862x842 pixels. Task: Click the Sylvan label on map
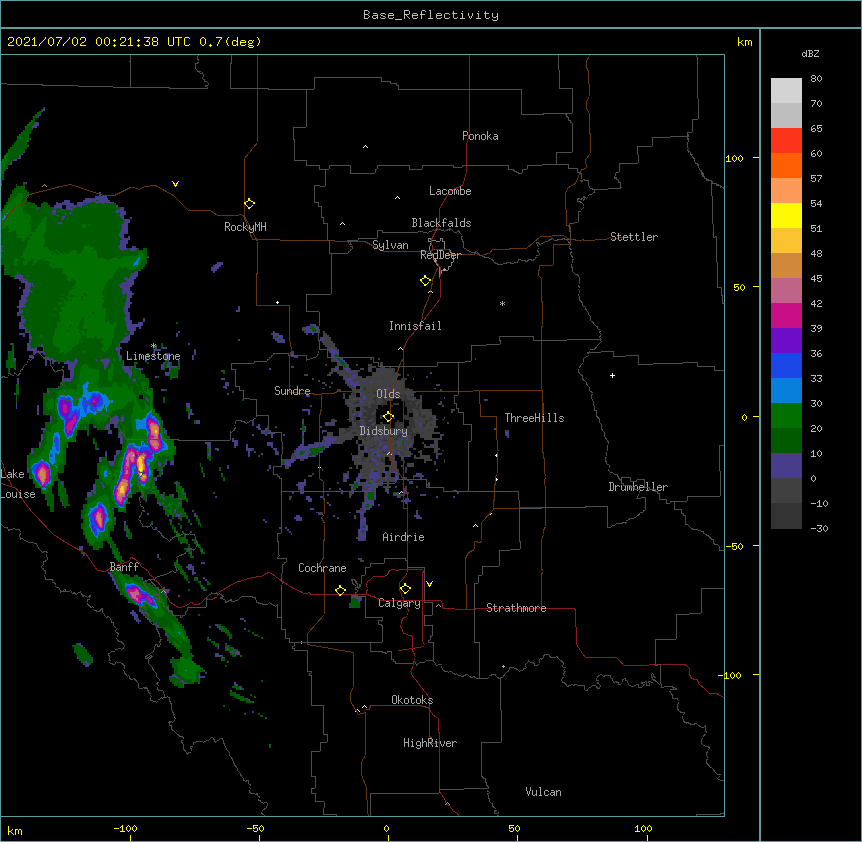(x=390, y=245)
